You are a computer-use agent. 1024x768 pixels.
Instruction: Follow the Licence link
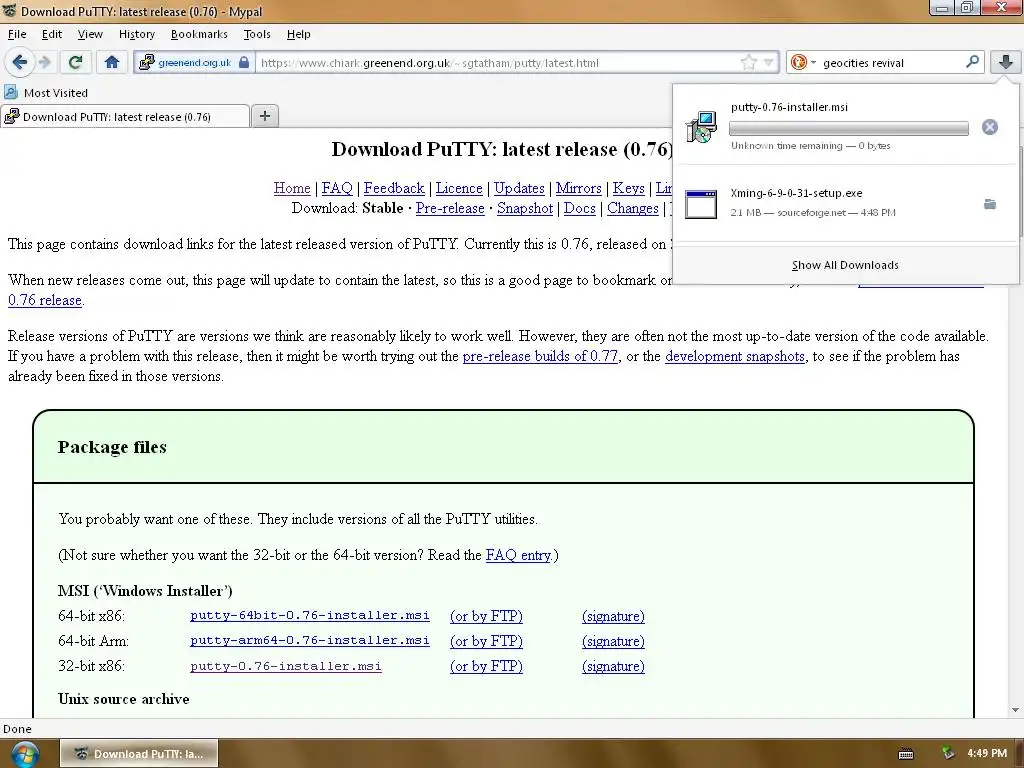point(459,188)
